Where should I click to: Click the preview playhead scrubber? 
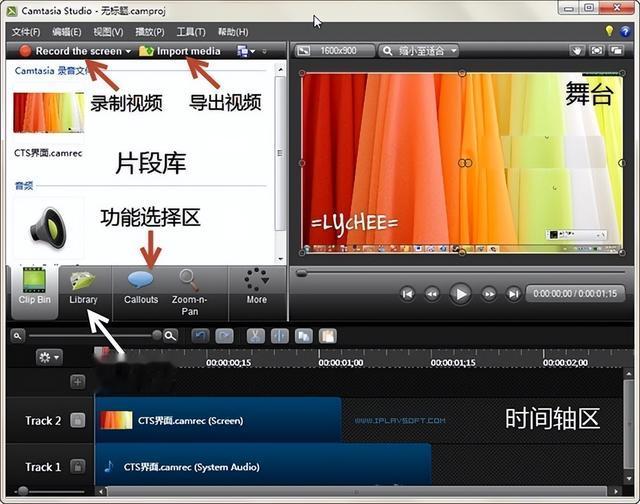pyautogui.click(x=302, y=273)
